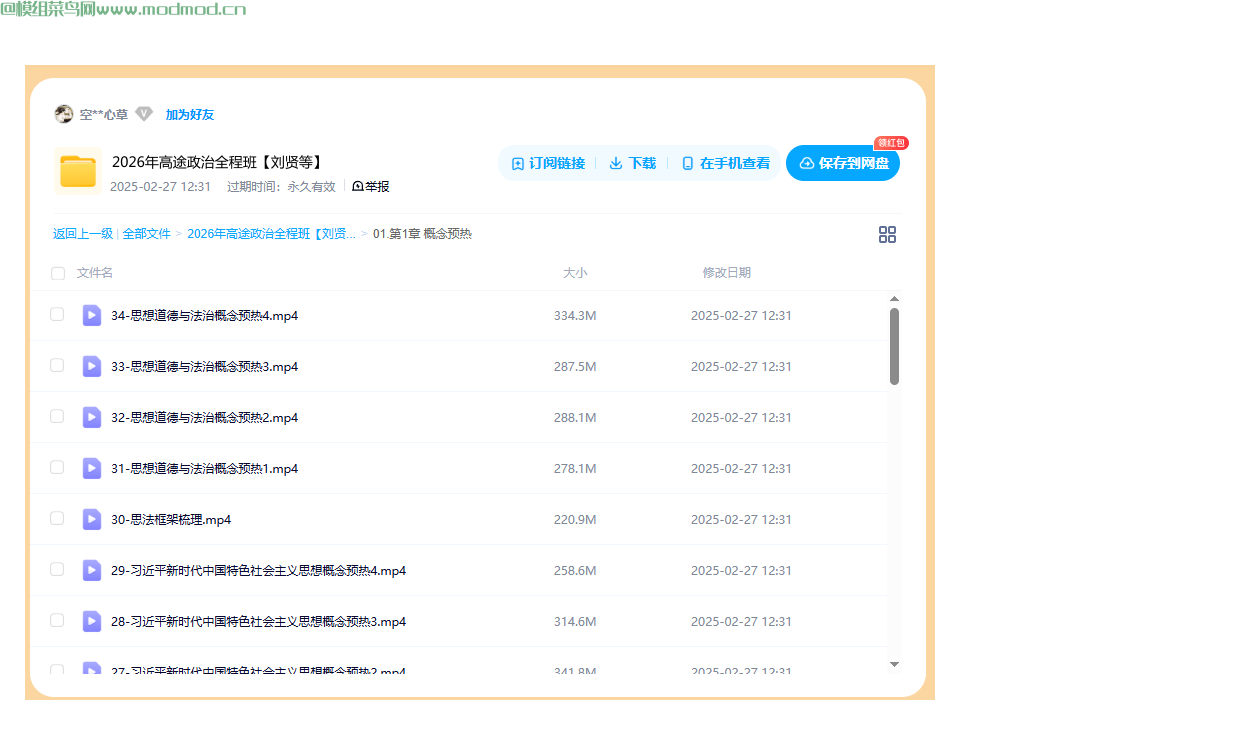Click video icon for 34-思想道德与法治概念预热4.mp4
Image resolution: width=1246 pixels, height=749 pixels.
coord(92,315)
